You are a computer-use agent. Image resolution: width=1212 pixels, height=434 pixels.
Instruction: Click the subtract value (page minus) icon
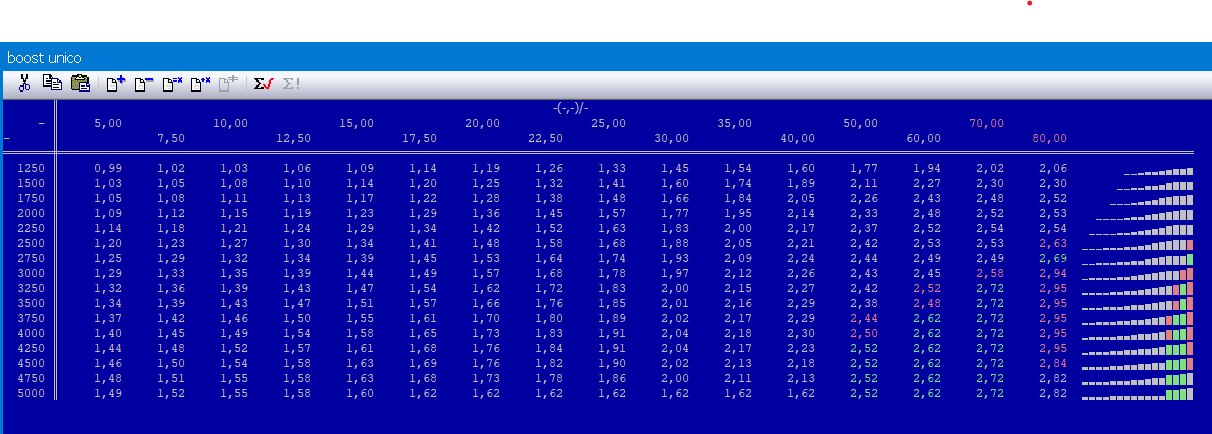tap(144, 84)
